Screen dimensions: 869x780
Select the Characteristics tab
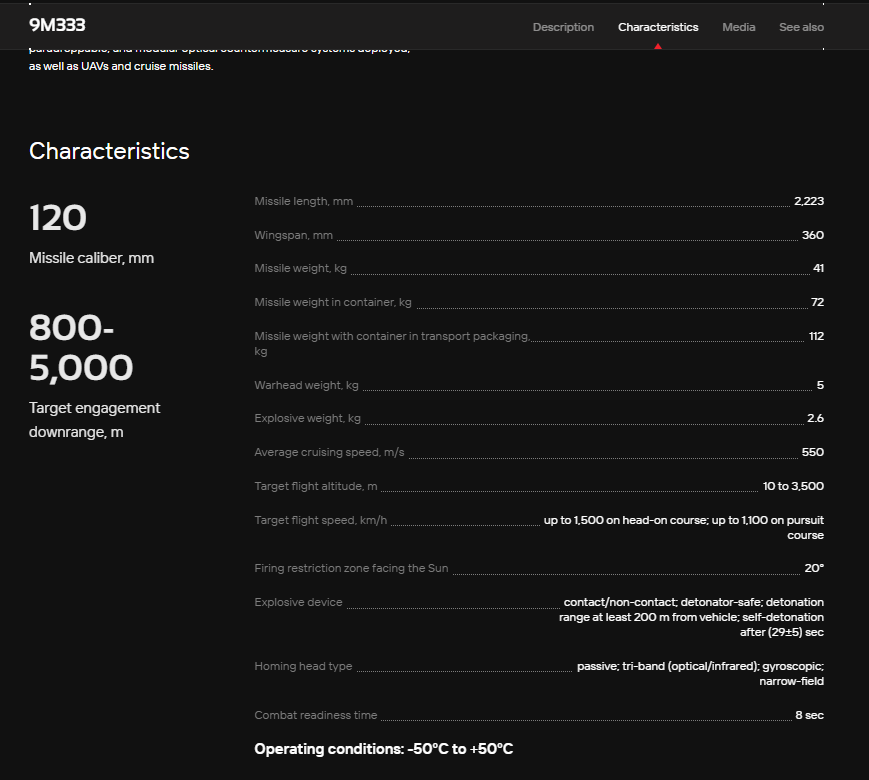tap(658, 27)
